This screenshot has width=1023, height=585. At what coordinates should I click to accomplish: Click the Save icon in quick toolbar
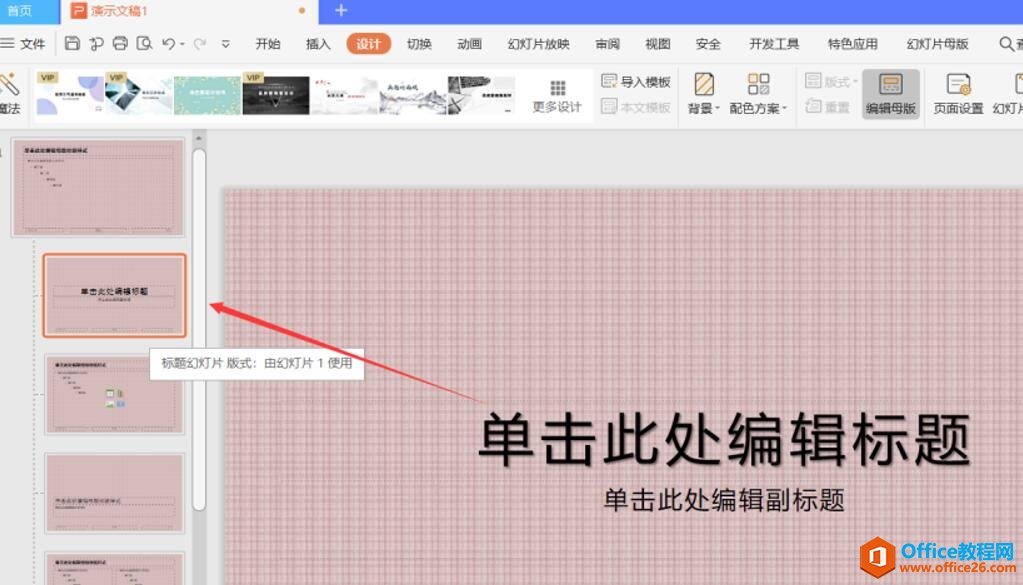coord(72,43)
